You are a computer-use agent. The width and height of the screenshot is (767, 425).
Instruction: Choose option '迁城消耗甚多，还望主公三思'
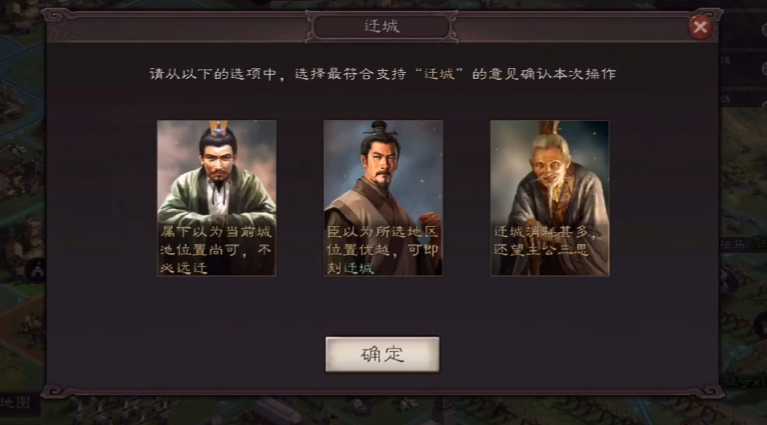coord(543,241)
